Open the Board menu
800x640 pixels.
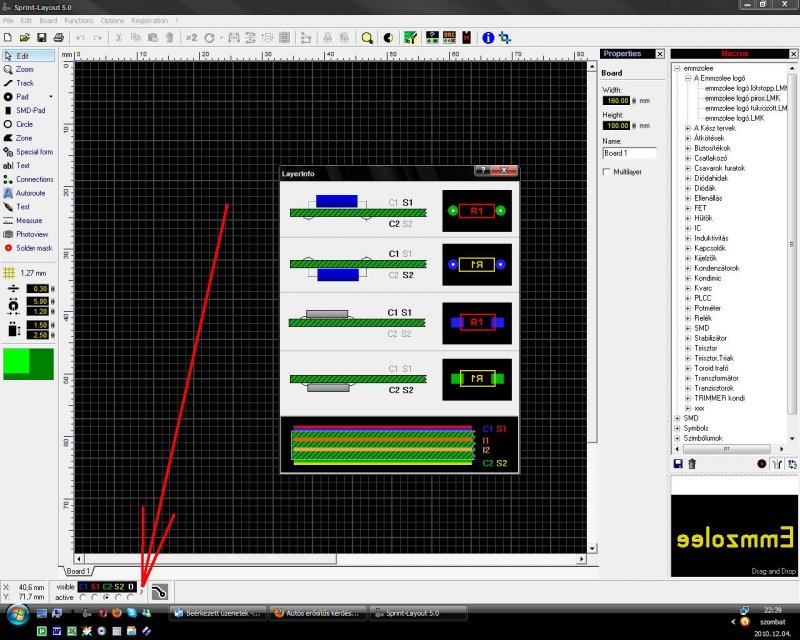click(48, 21)
